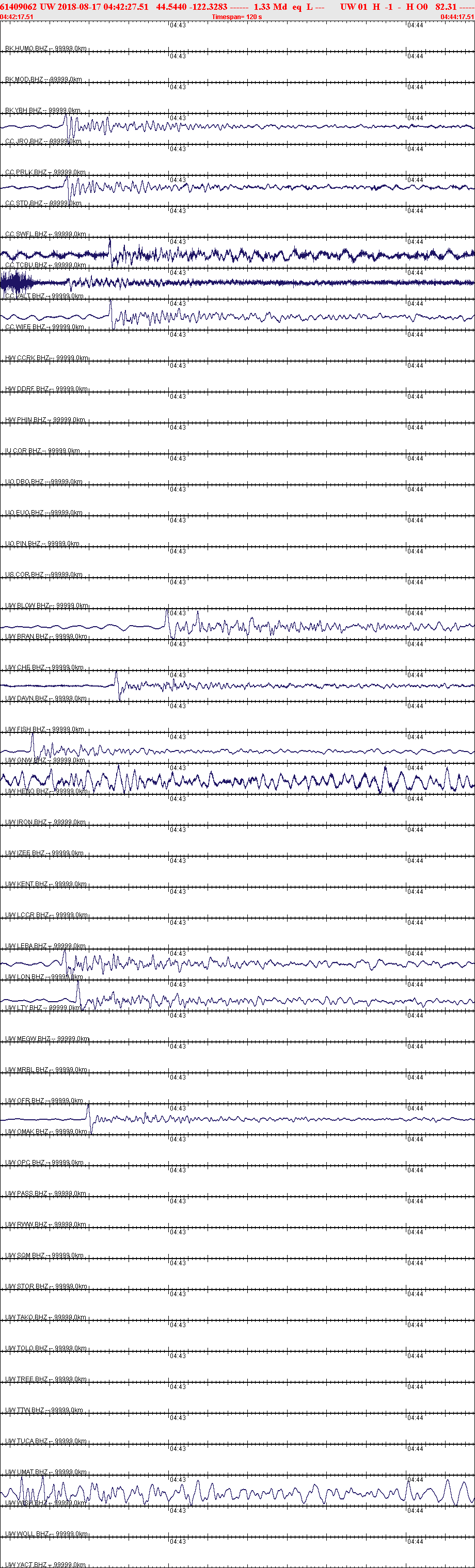
Task: Select the UW IZEE BHZ station label
Action: pyautogui.click(x=44, y=854)
